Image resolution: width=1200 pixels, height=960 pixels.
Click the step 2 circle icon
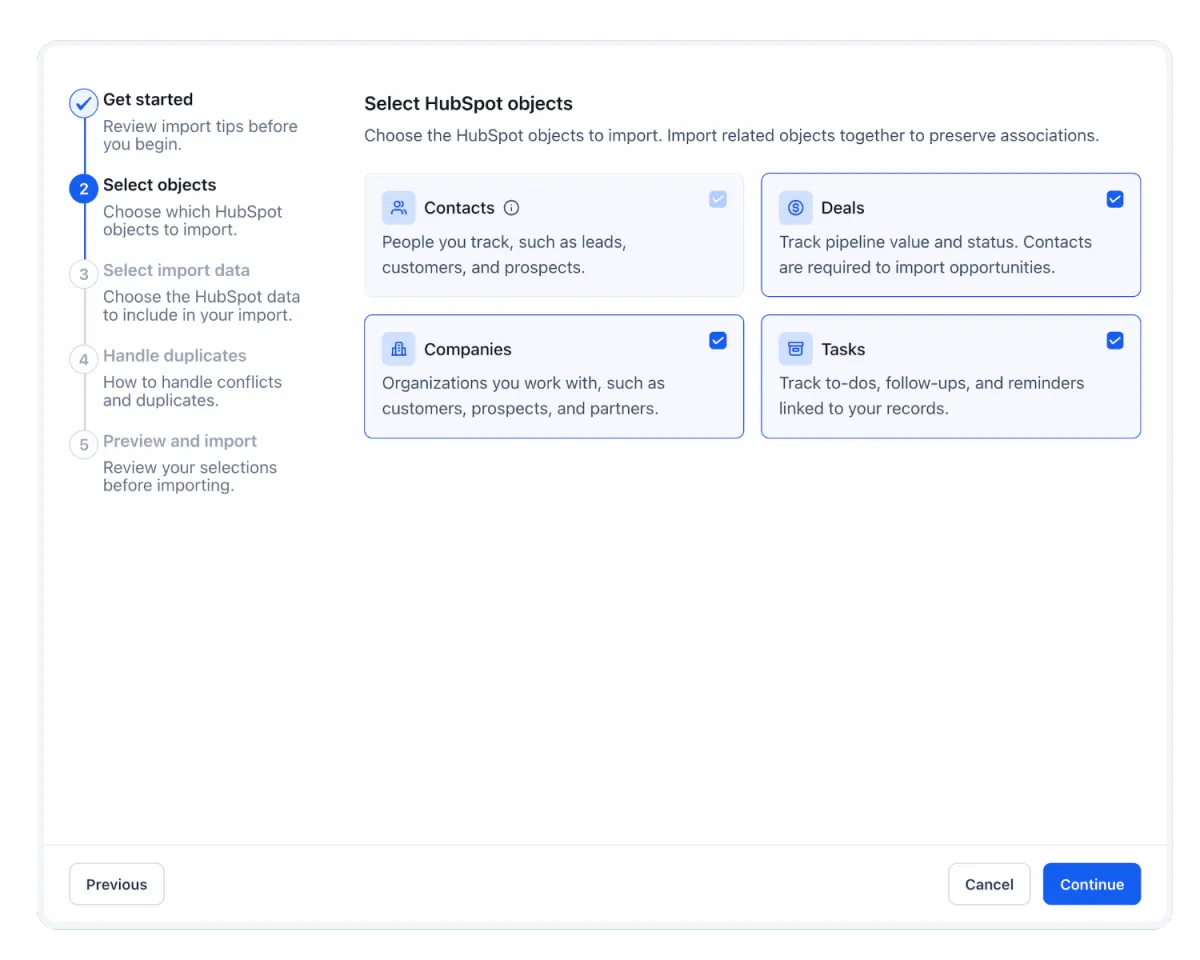point(84,188)
